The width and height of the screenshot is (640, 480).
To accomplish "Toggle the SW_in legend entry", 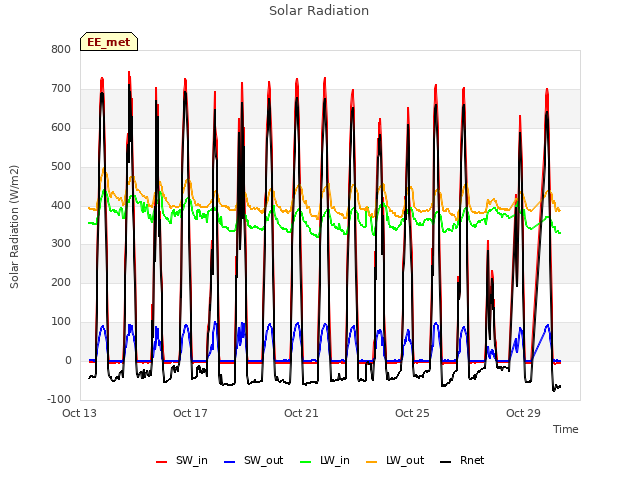I will click(182, 460).
